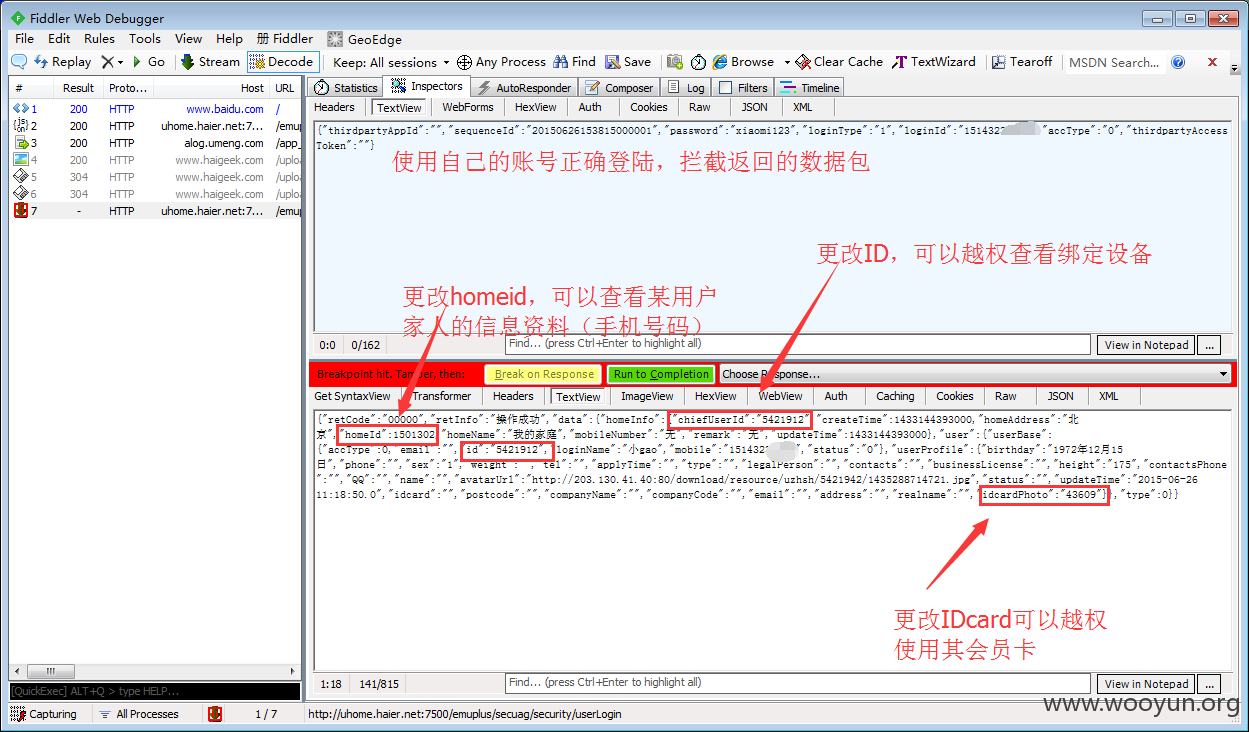
Task: Click the All Processes status filter
Action: (x=138, y=714)
